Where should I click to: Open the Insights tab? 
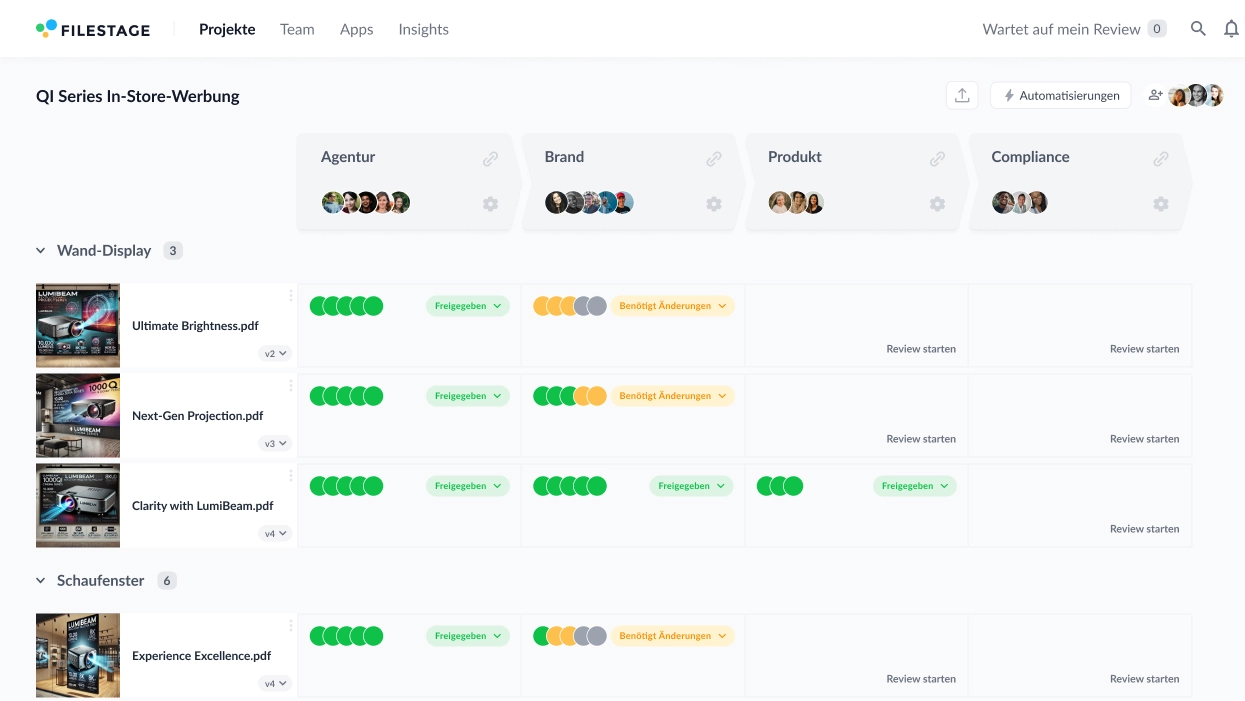pos(423,29)
